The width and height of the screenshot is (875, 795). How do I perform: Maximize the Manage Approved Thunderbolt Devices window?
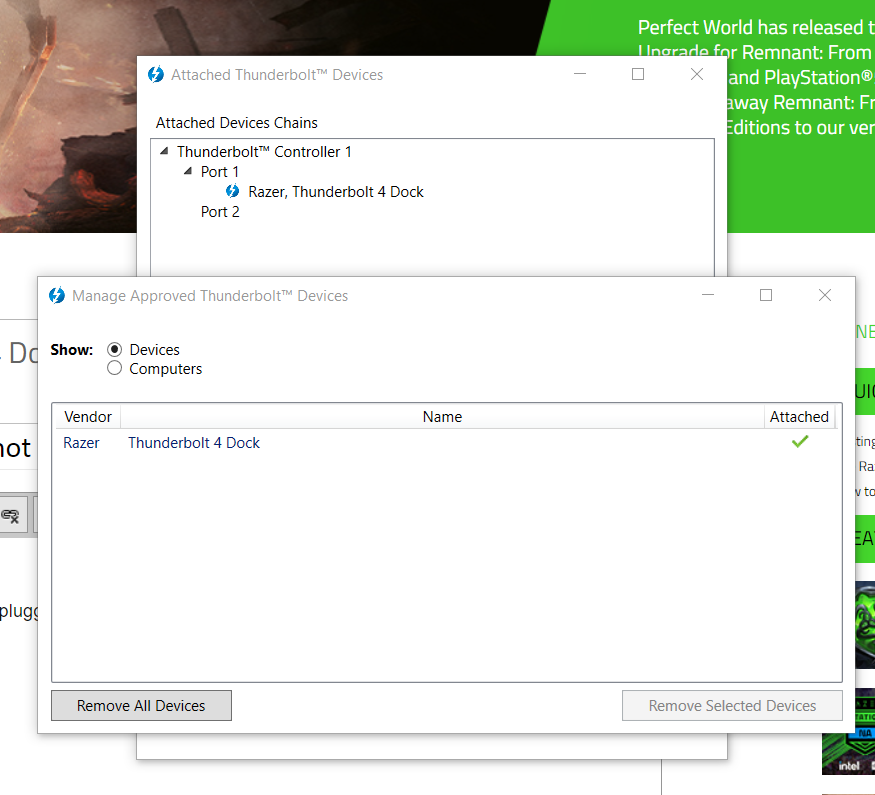pyautogui.click(x=766, y=295)
